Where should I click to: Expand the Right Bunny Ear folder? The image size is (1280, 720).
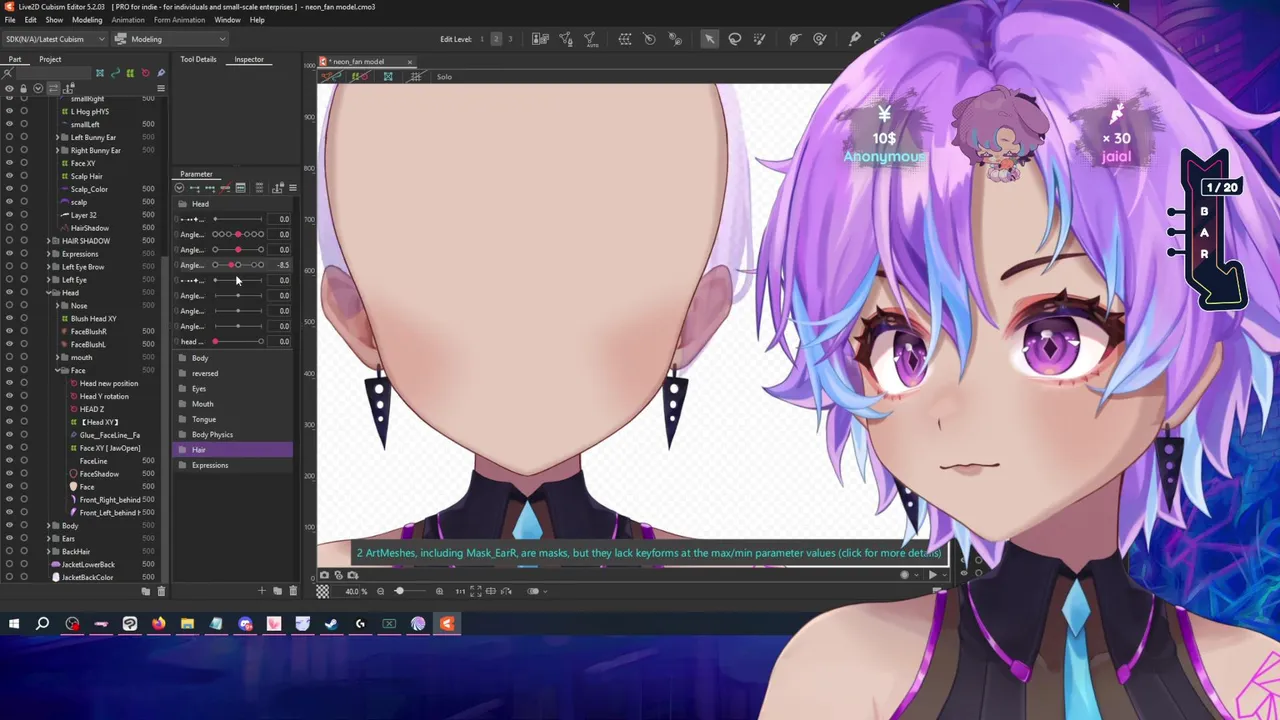pyautogui.click(x=57, y=150)
